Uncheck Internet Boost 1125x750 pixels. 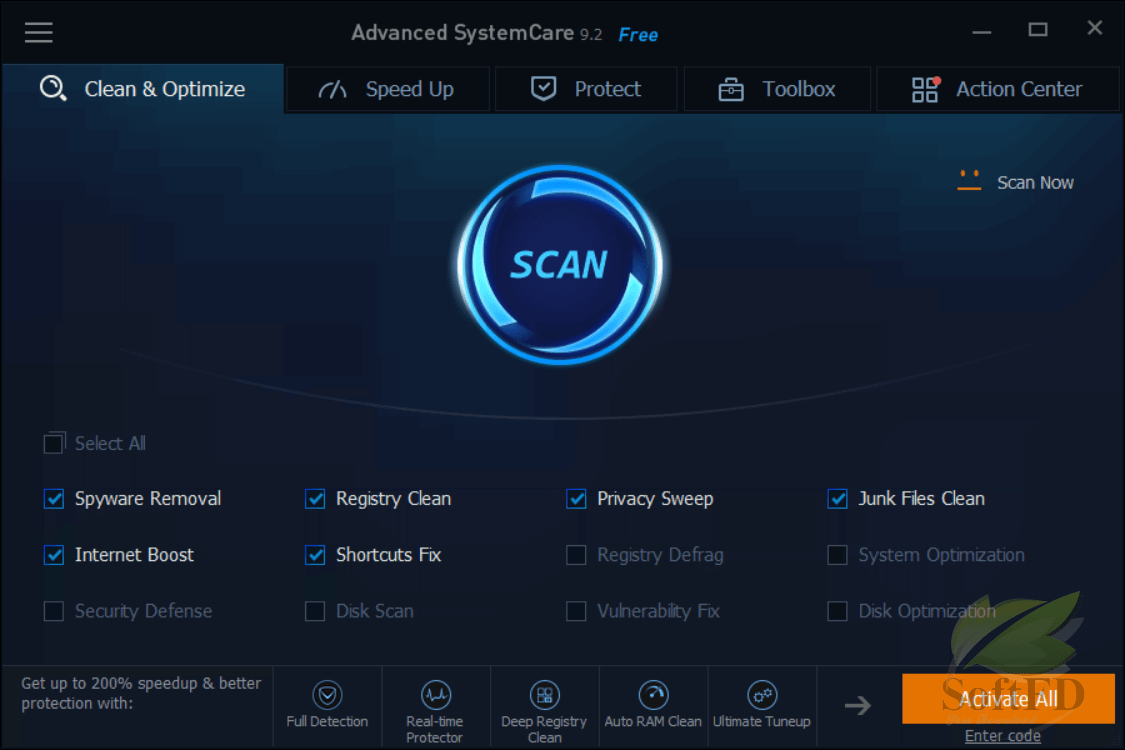click(54, 555)
